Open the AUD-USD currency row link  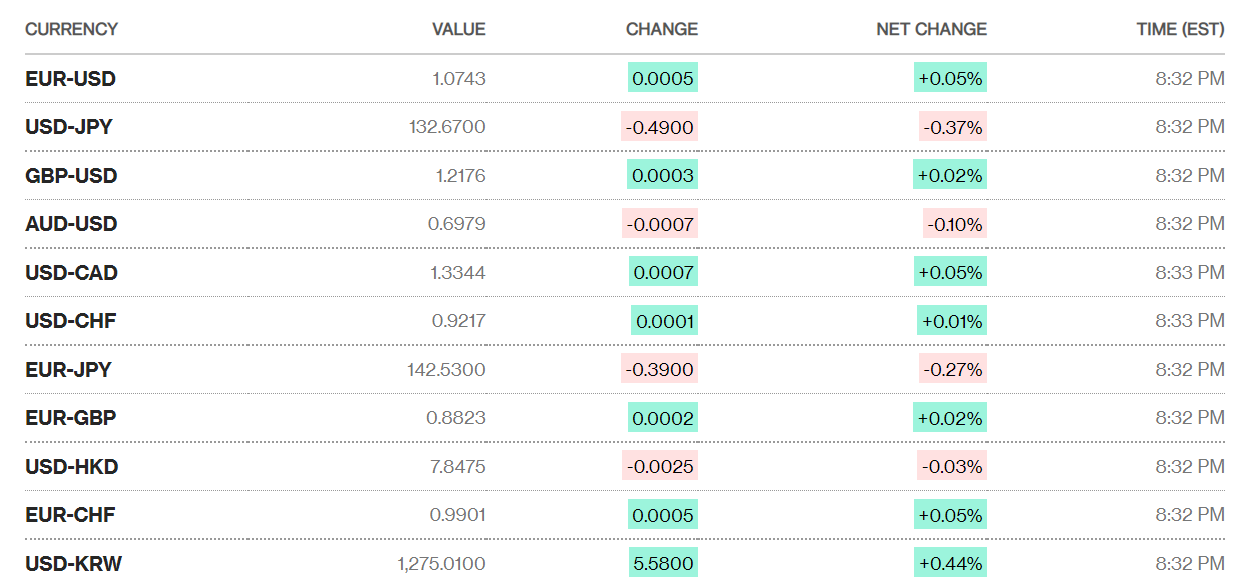pyautogui.click(x=71, y=224)
